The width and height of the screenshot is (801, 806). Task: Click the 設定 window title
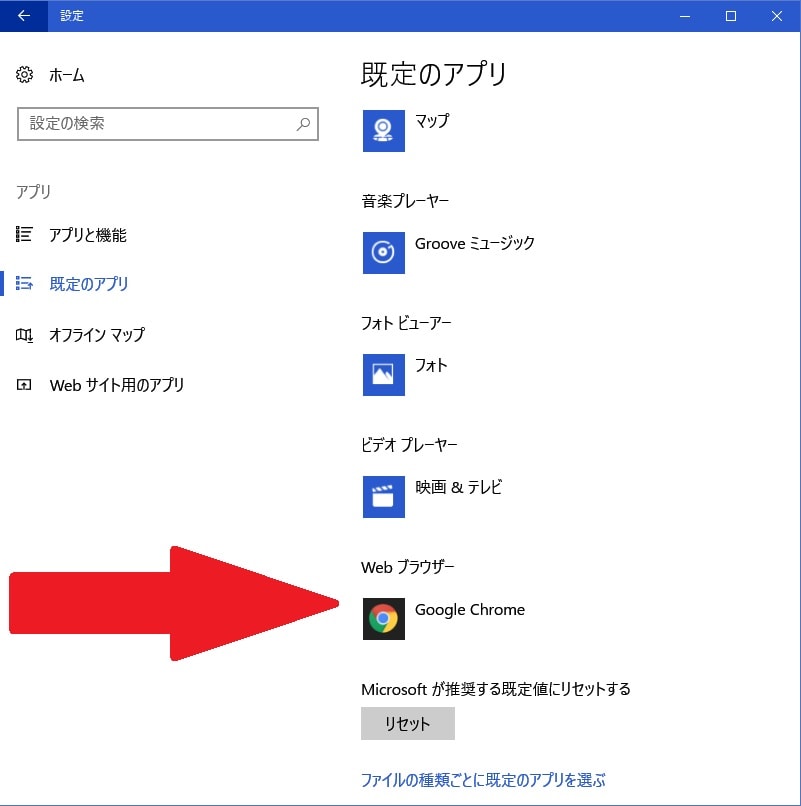click(x=71, y=16)
